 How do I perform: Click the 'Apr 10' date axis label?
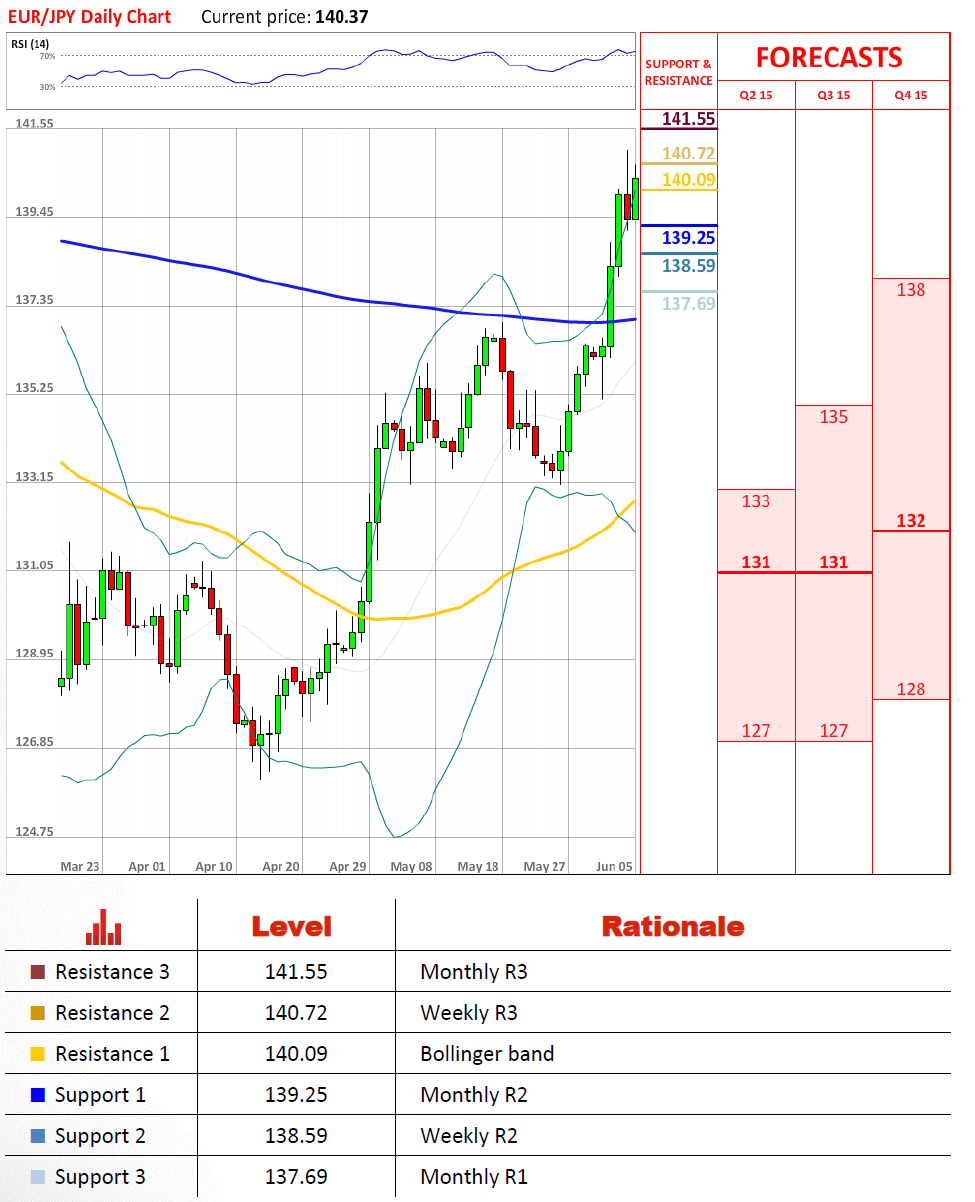click(x=214, y=866)
